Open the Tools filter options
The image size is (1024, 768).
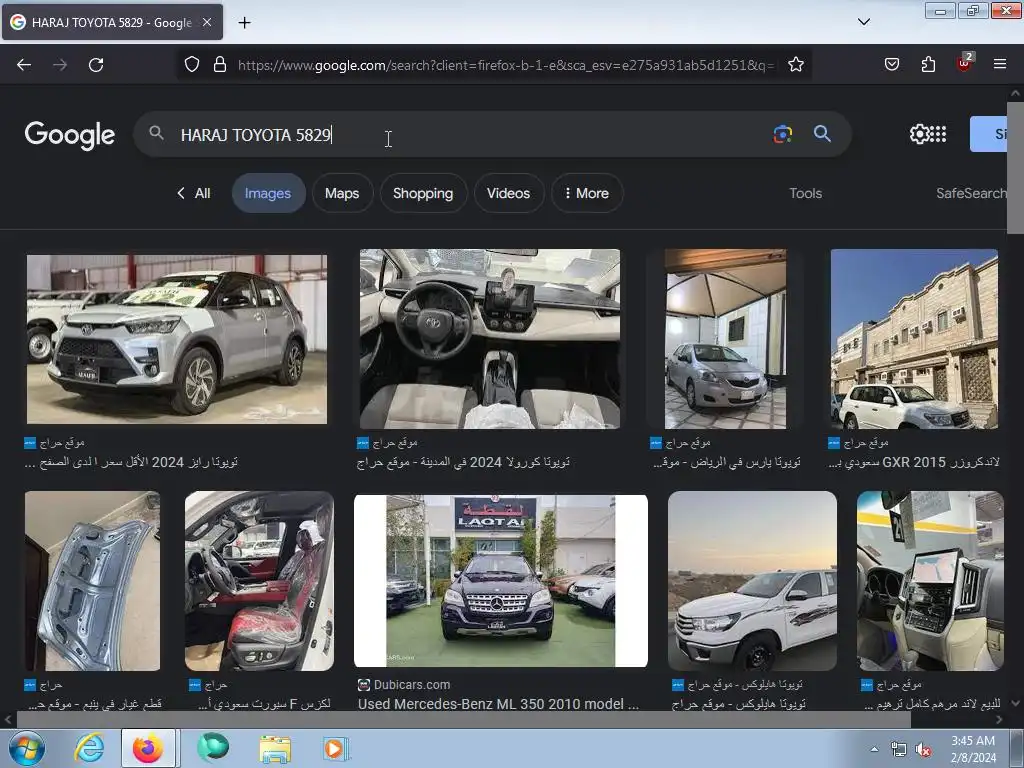[805, 193]
